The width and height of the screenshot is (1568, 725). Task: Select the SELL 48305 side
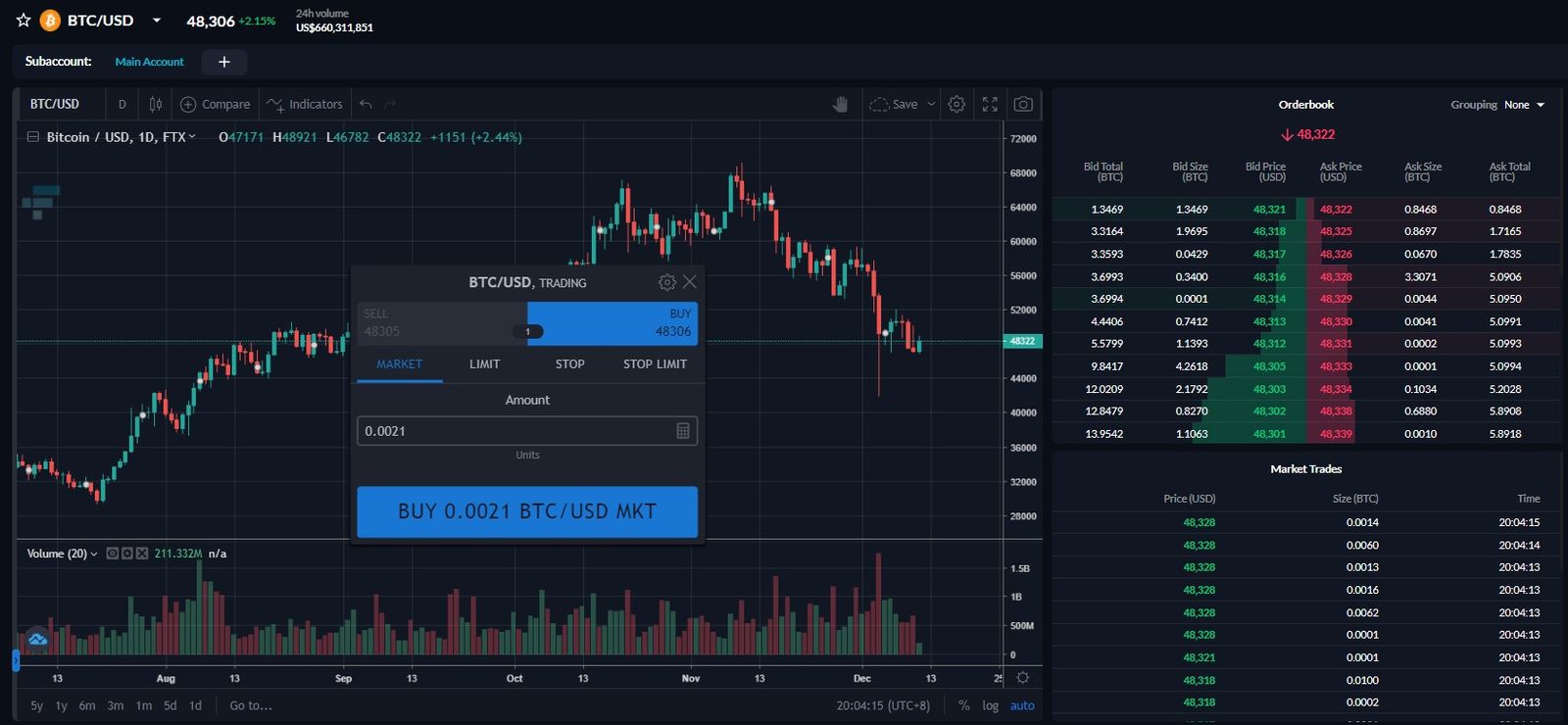tap(442, 323)
